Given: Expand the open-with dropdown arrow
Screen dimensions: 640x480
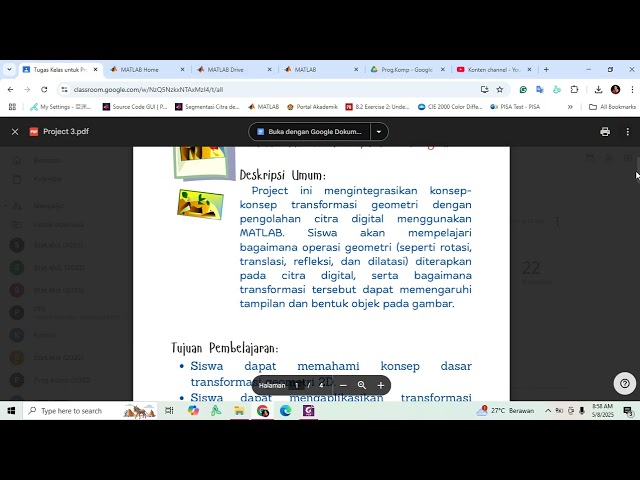Looking at the screenshot, I should 379,132.
